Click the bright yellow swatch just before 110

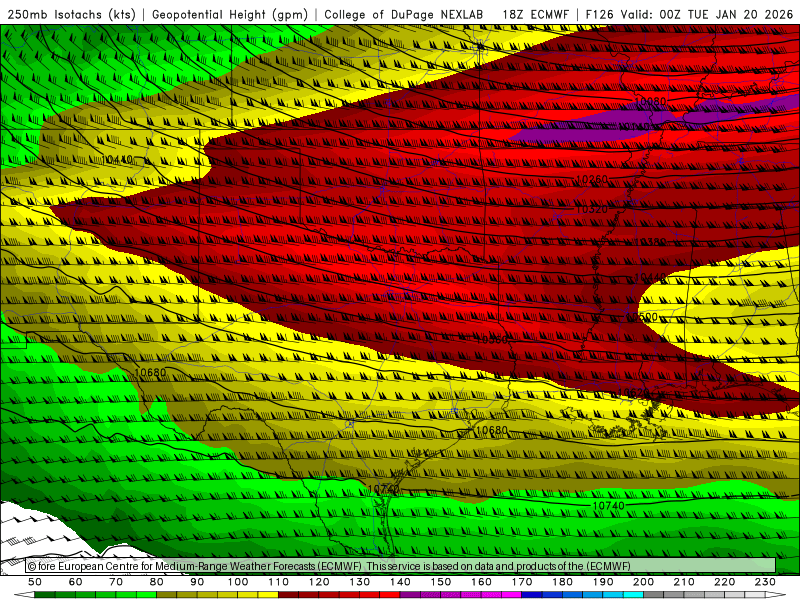(268, 595)
